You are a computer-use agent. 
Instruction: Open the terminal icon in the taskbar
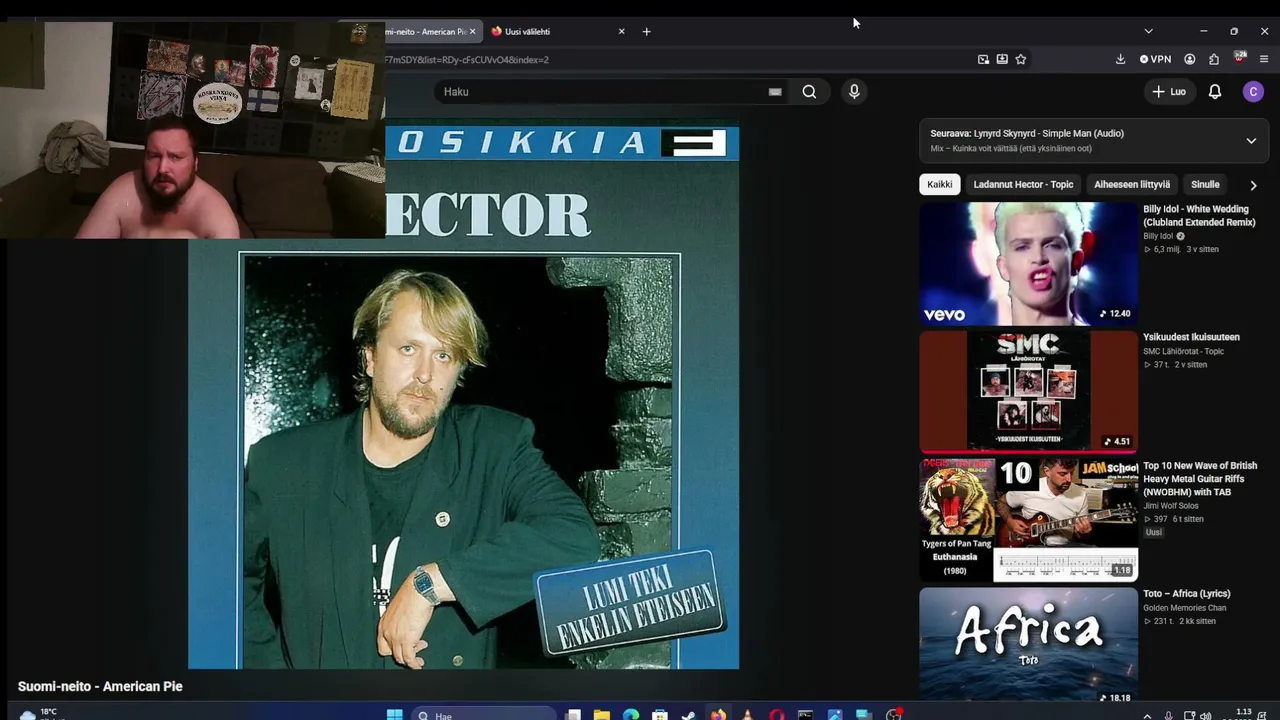(x=805, y=715)
